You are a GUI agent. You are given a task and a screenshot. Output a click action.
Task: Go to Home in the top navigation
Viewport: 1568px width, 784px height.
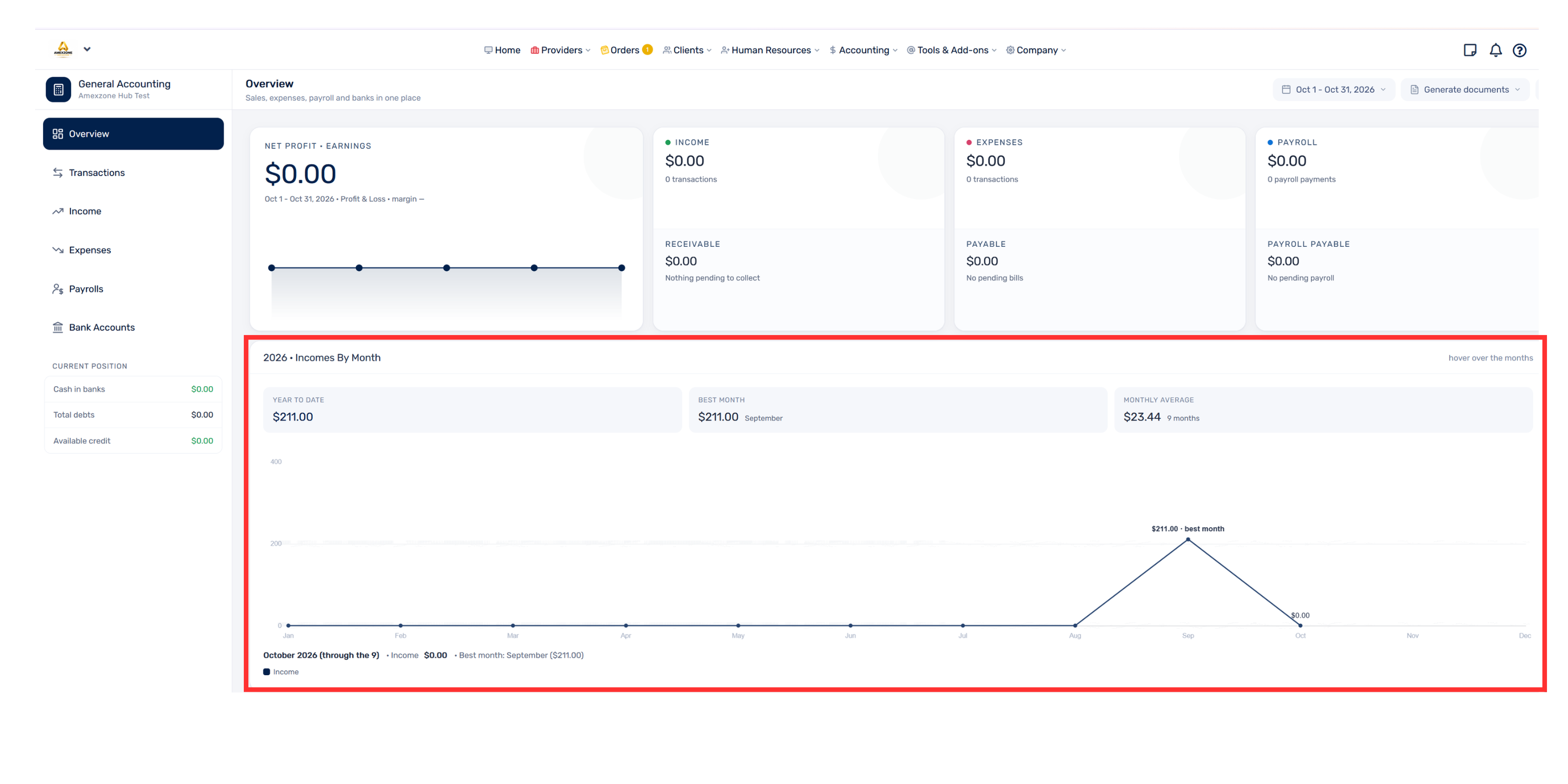tap(502, 50)
